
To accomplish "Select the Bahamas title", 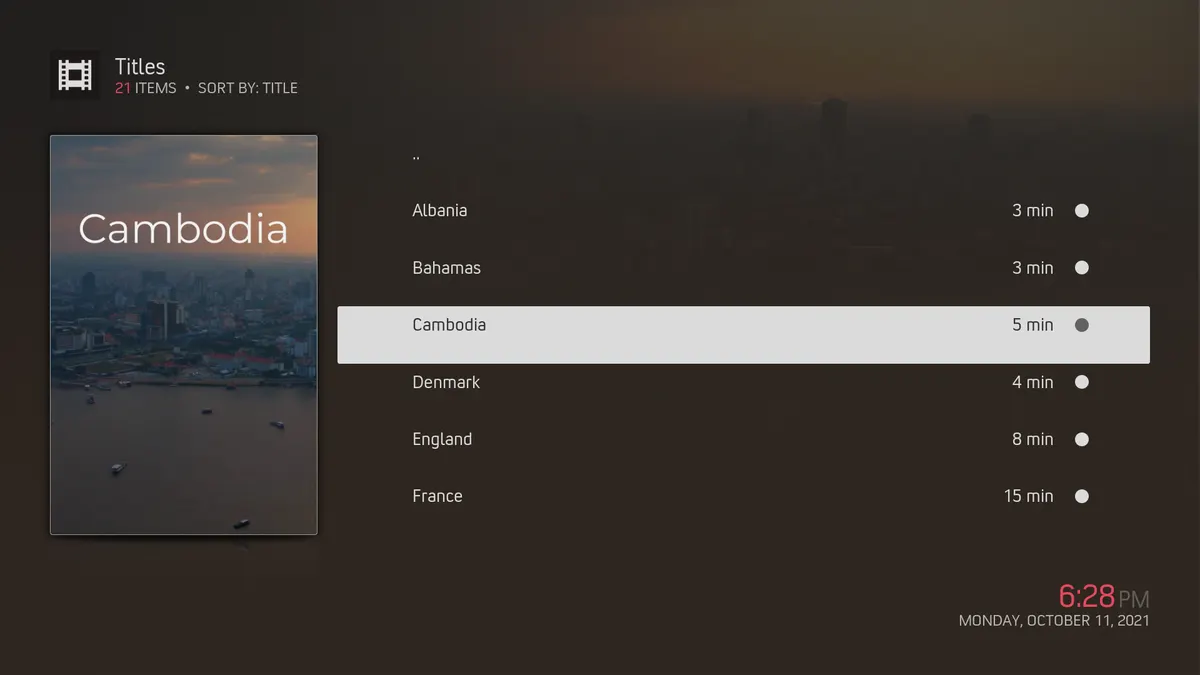I will pos(743,268).
